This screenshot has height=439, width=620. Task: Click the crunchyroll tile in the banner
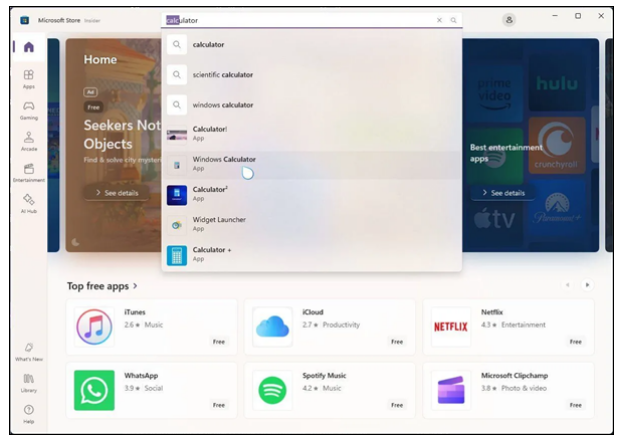pos(557,146)
